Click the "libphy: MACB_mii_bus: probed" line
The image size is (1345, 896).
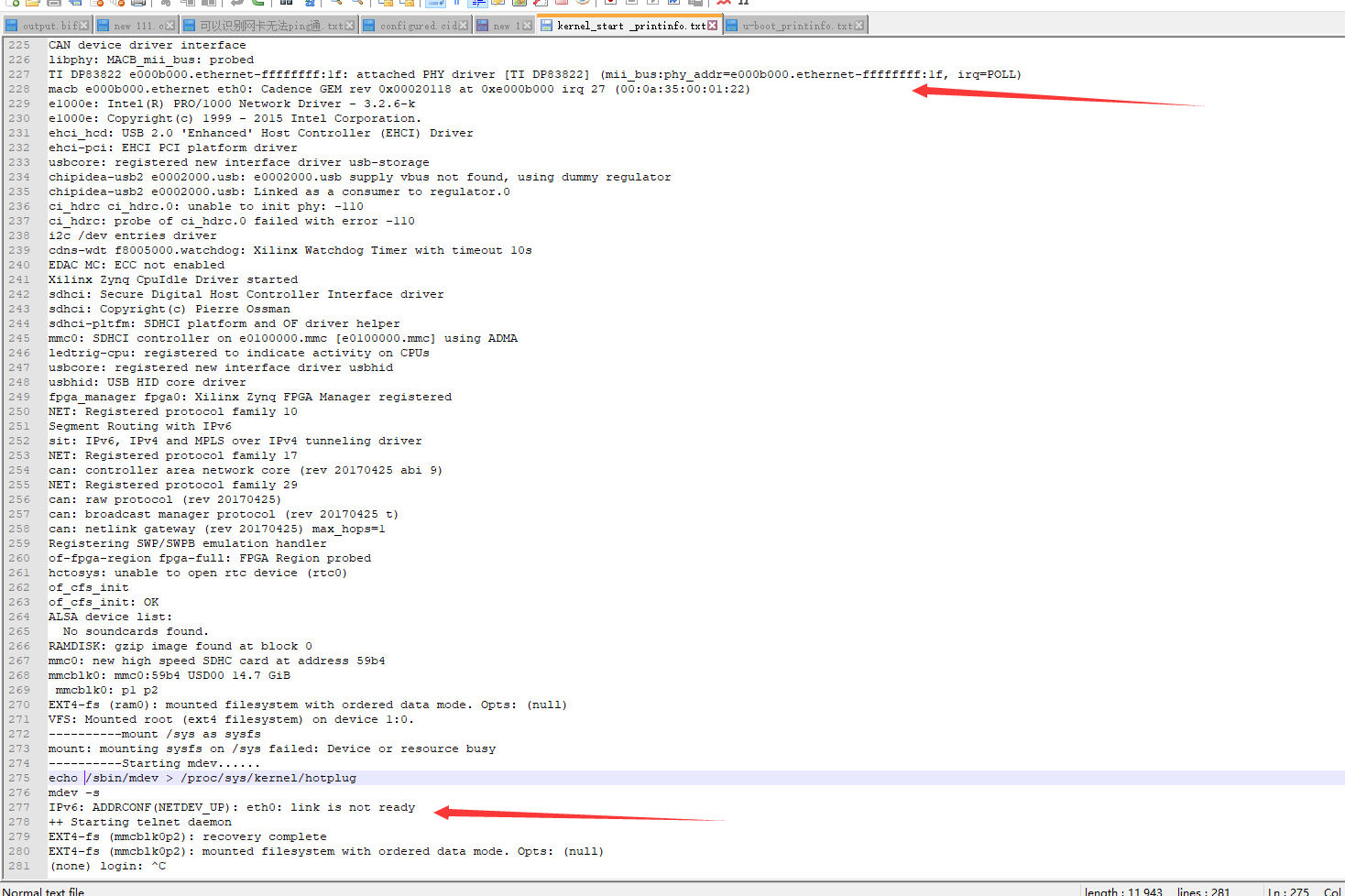[x=151, y=60]
